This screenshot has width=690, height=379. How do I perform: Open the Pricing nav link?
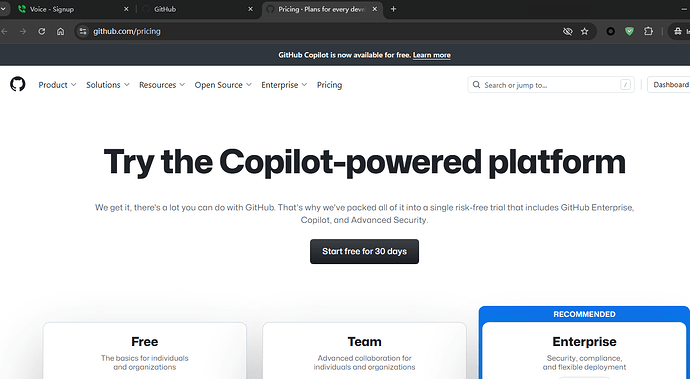(329, 85)
